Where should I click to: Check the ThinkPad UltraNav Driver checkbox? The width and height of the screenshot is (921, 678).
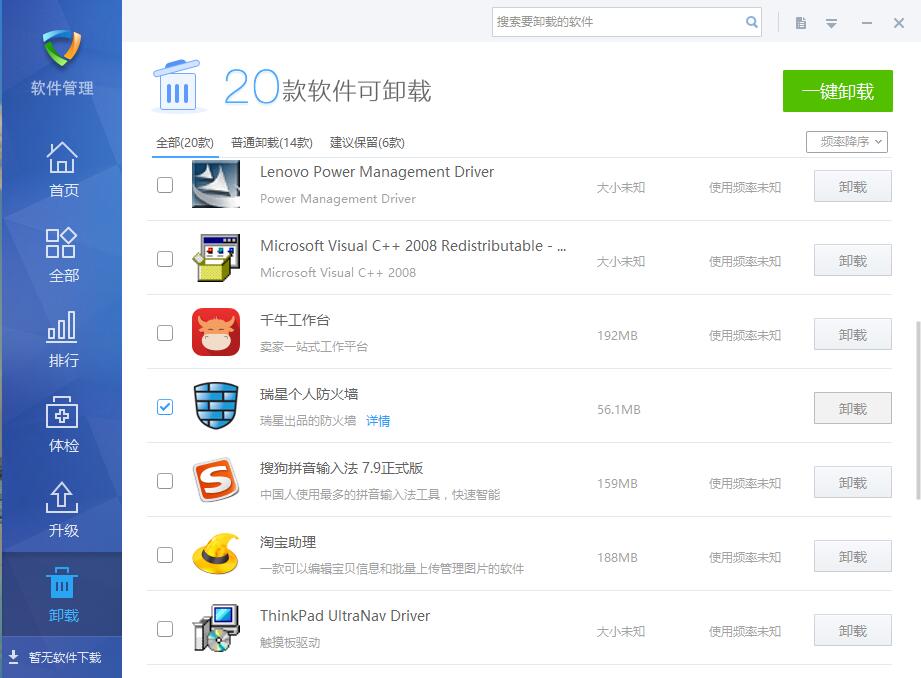pos(165,629)
